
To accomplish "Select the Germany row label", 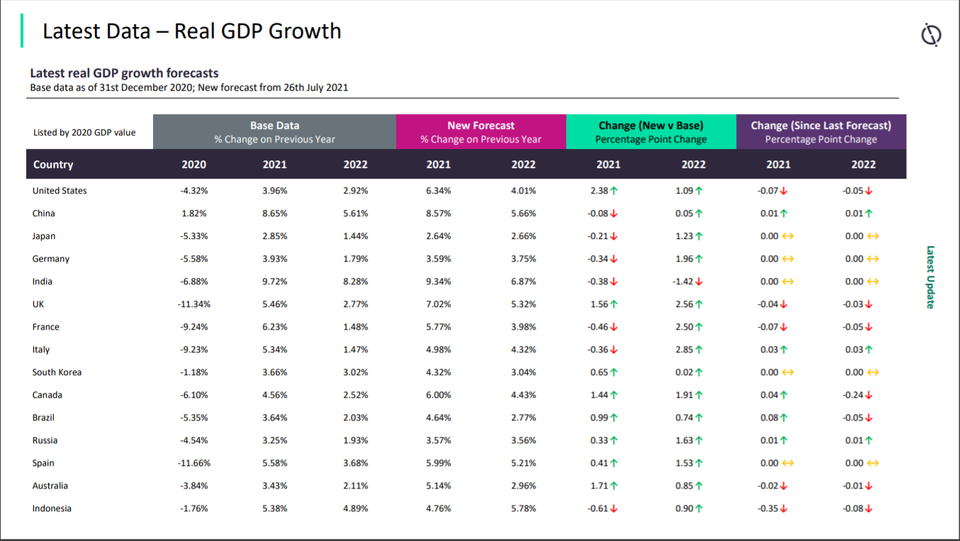I will (x=51, y=259).
